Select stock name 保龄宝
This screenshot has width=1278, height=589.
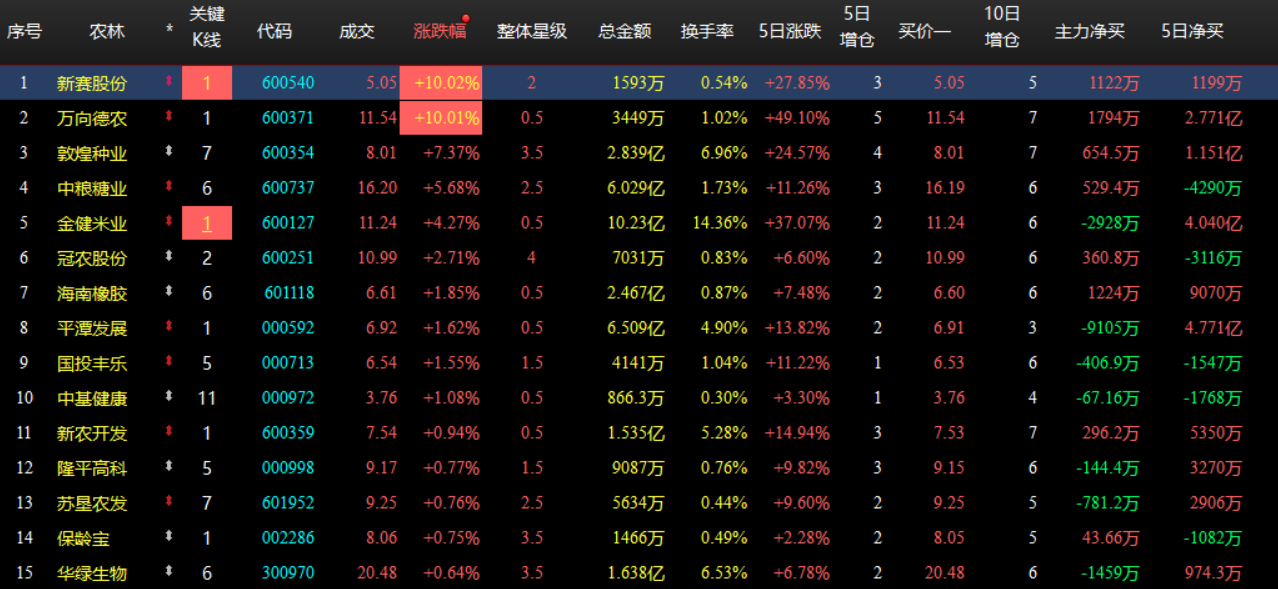click(x=83, y=538)
